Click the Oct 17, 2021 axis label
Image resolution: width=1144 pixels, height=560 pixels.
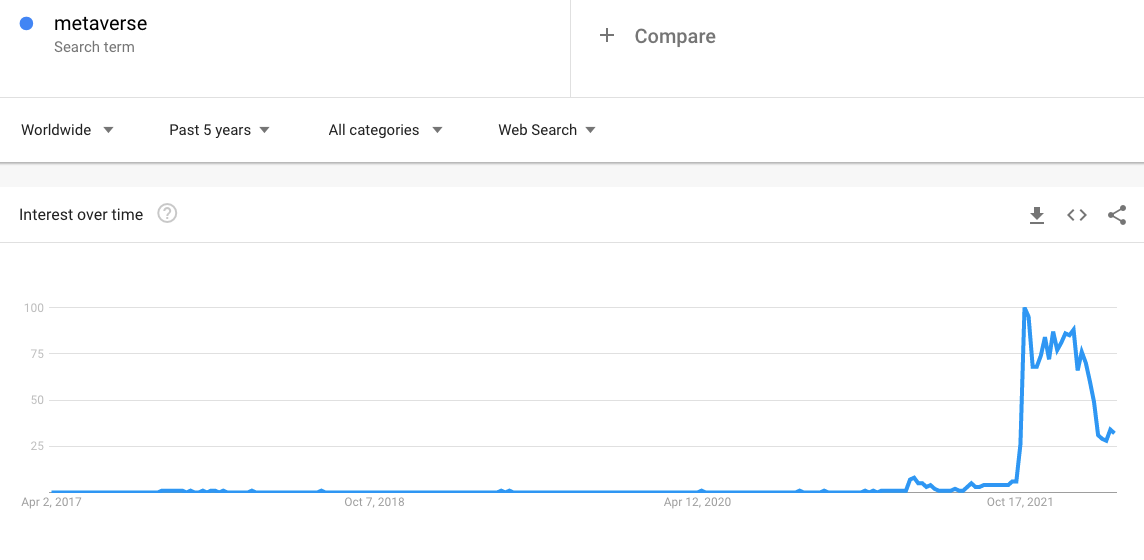pos(1020,502)
